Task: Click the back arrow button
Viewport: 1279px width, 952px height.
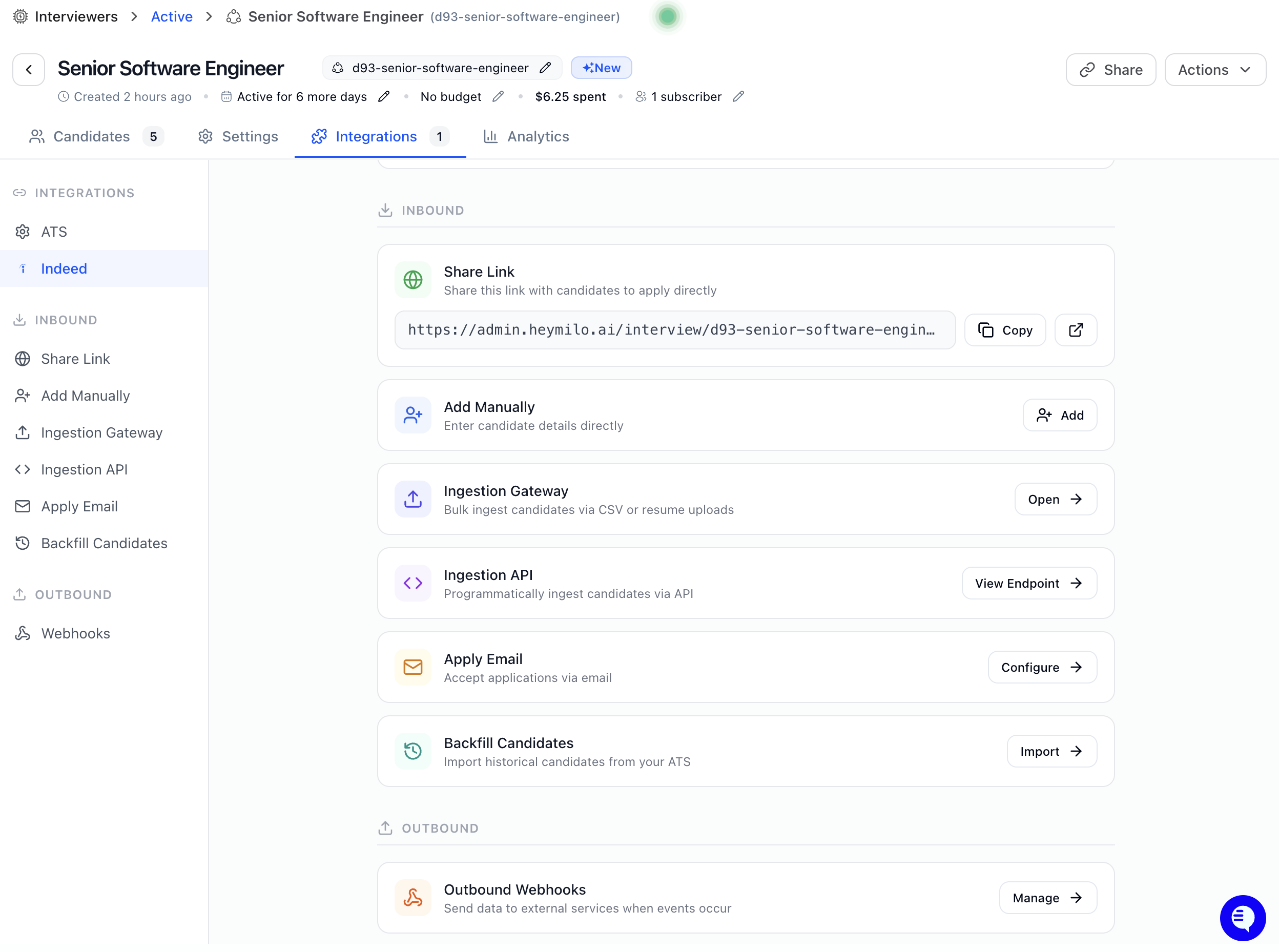Action: pos(29,70)
